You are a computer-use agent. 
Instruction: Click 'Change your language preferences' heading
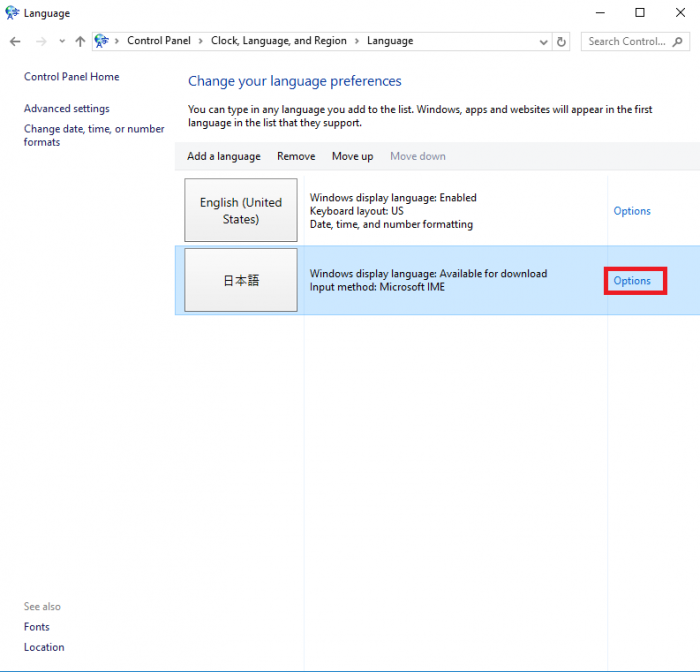tap(294, 81)
